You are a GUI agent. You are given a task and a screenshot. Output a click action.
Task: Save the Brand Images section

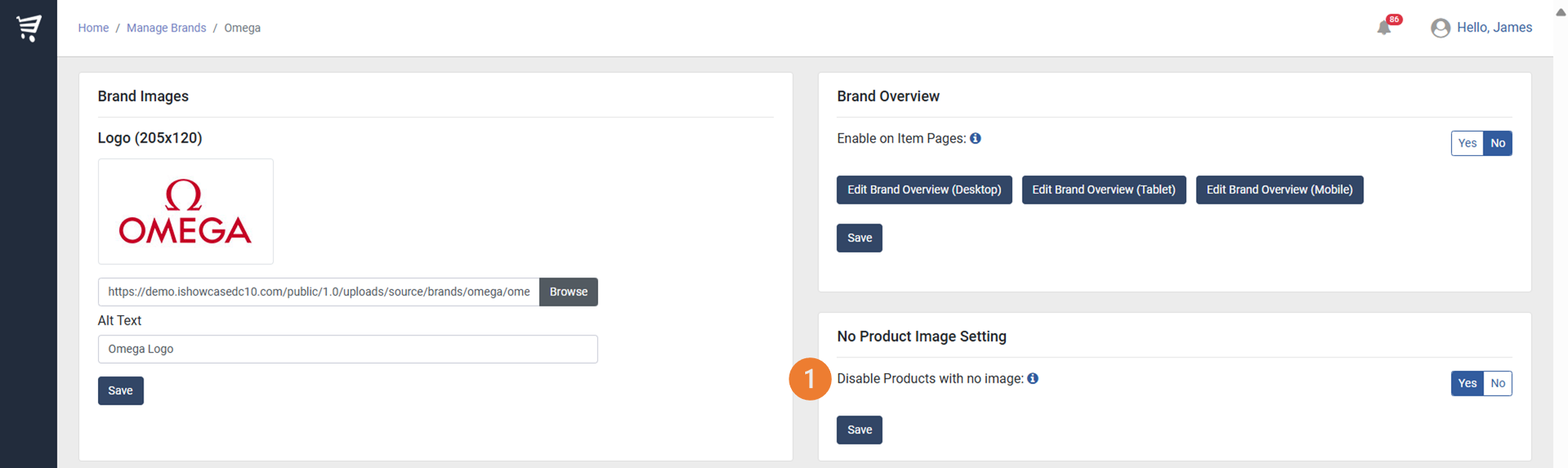click(x=121, y=391)
